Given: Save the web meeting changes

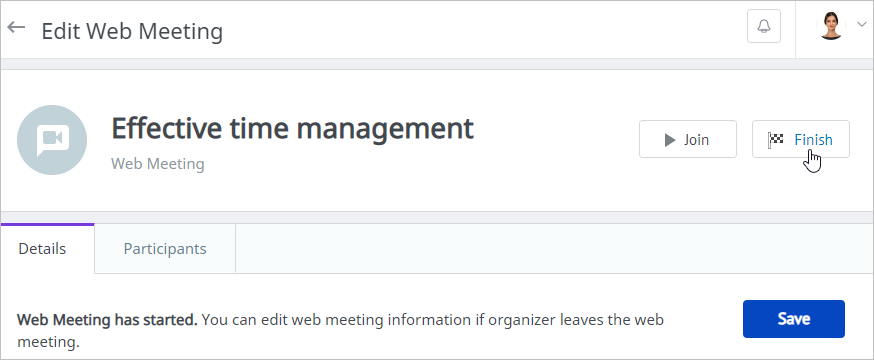Looking at the screenshot, I should click(794, 319).
